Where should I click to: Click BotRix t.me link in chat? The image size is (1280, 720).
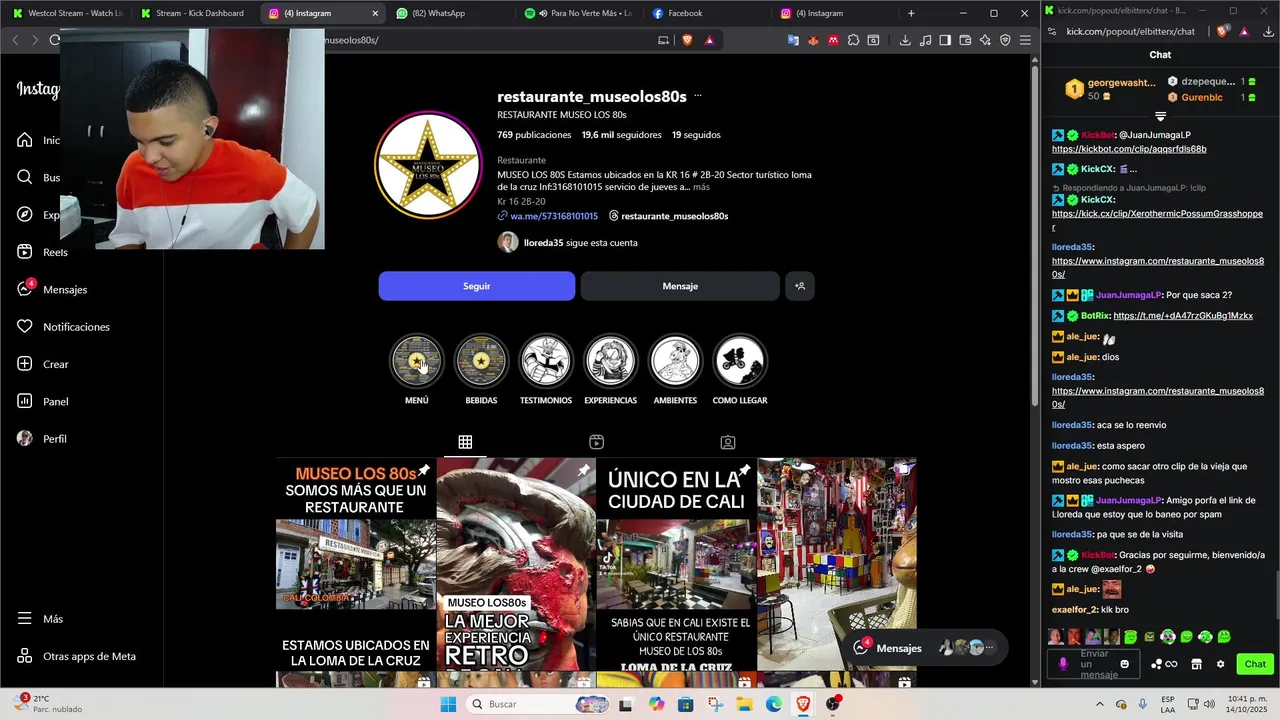1183,316
